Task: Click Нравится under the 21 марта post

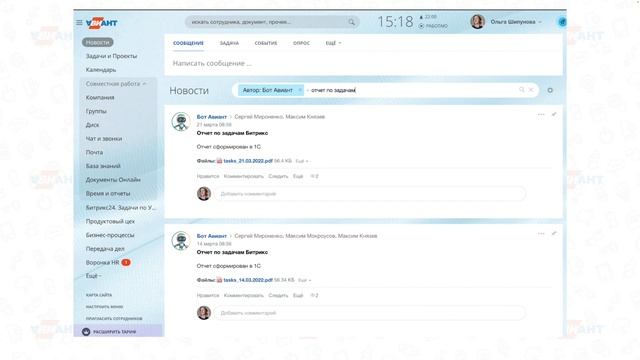Action: (208, 176)
